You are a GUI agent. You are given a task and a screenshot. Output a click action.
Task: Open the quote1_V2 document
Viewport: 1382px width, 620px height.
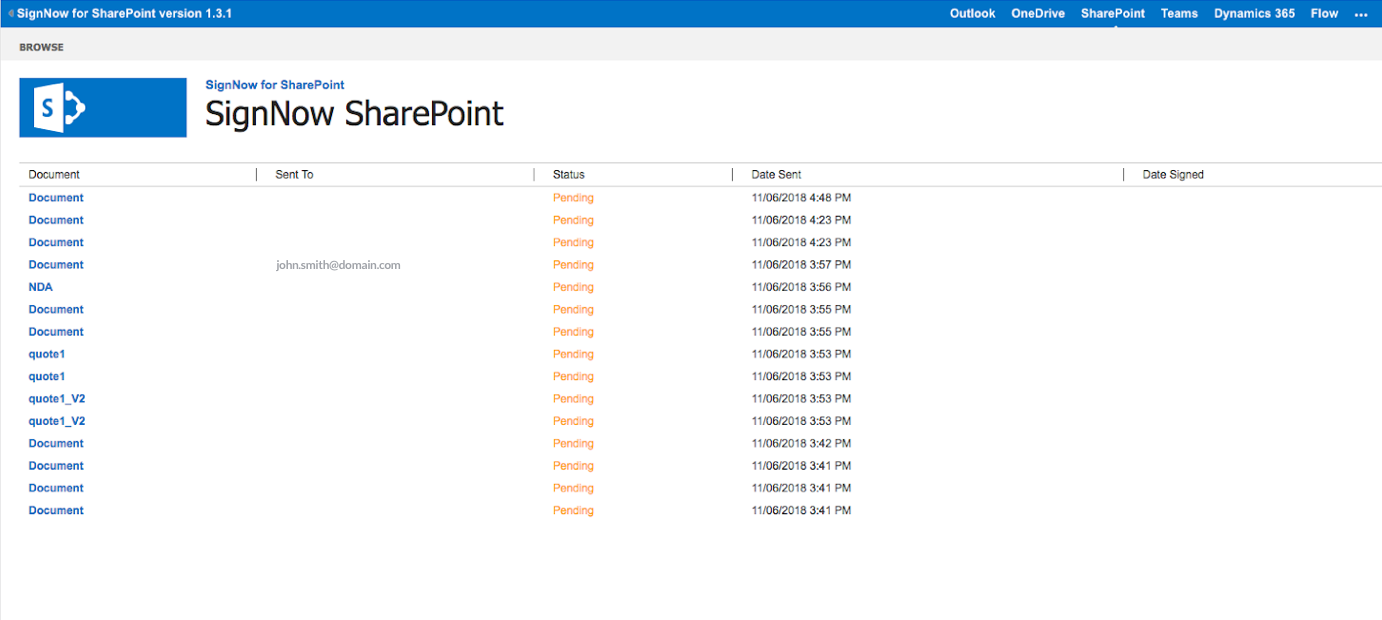[x=56, y=398]
